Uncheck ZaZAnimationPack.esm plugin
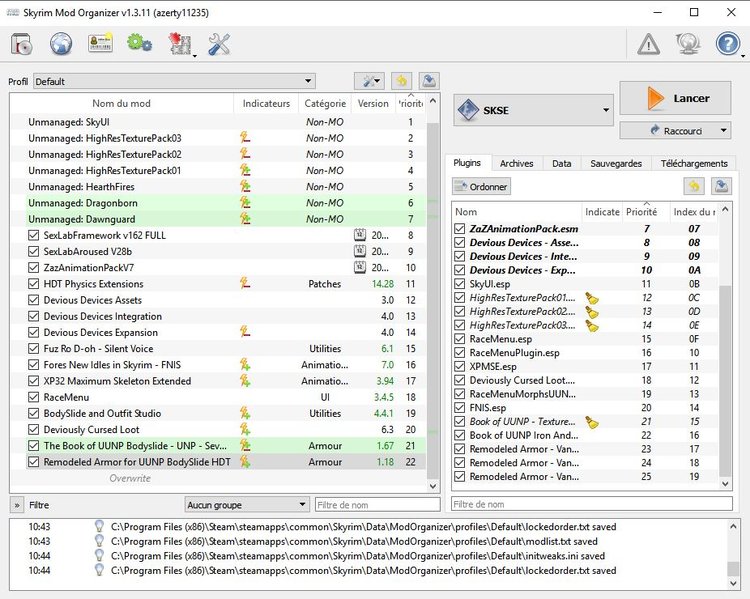Image resolution: width=750 pixels, height=599 pixels. point(460,229)
